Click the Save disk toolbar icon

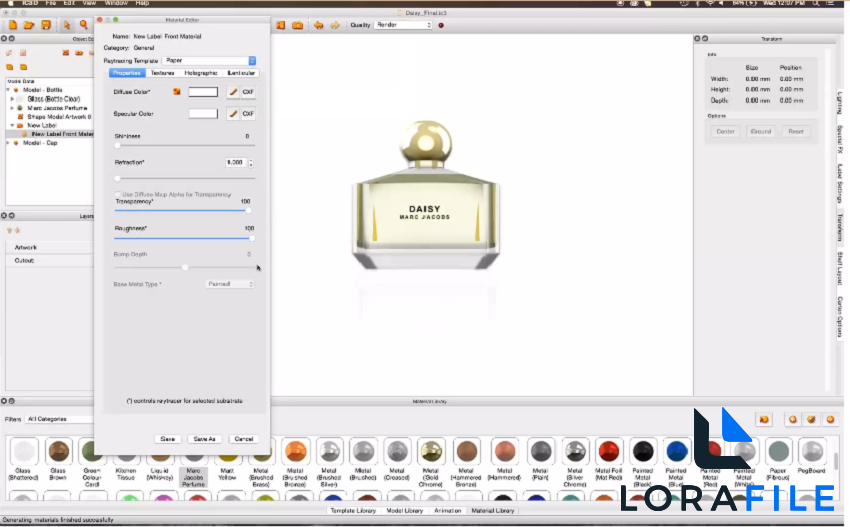click(46, 25)
